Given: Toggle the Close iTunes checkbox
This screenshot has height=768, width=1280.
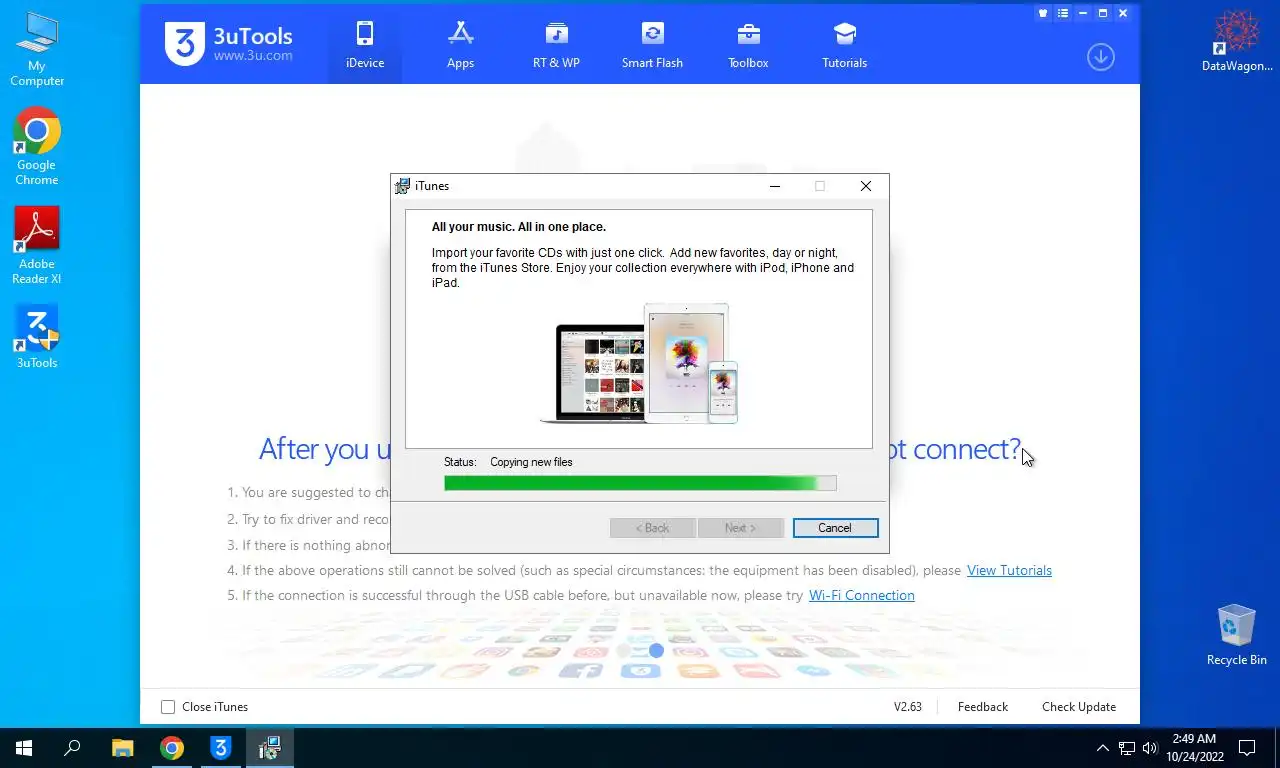Looking at the screenshot, I should click(168, 707).
